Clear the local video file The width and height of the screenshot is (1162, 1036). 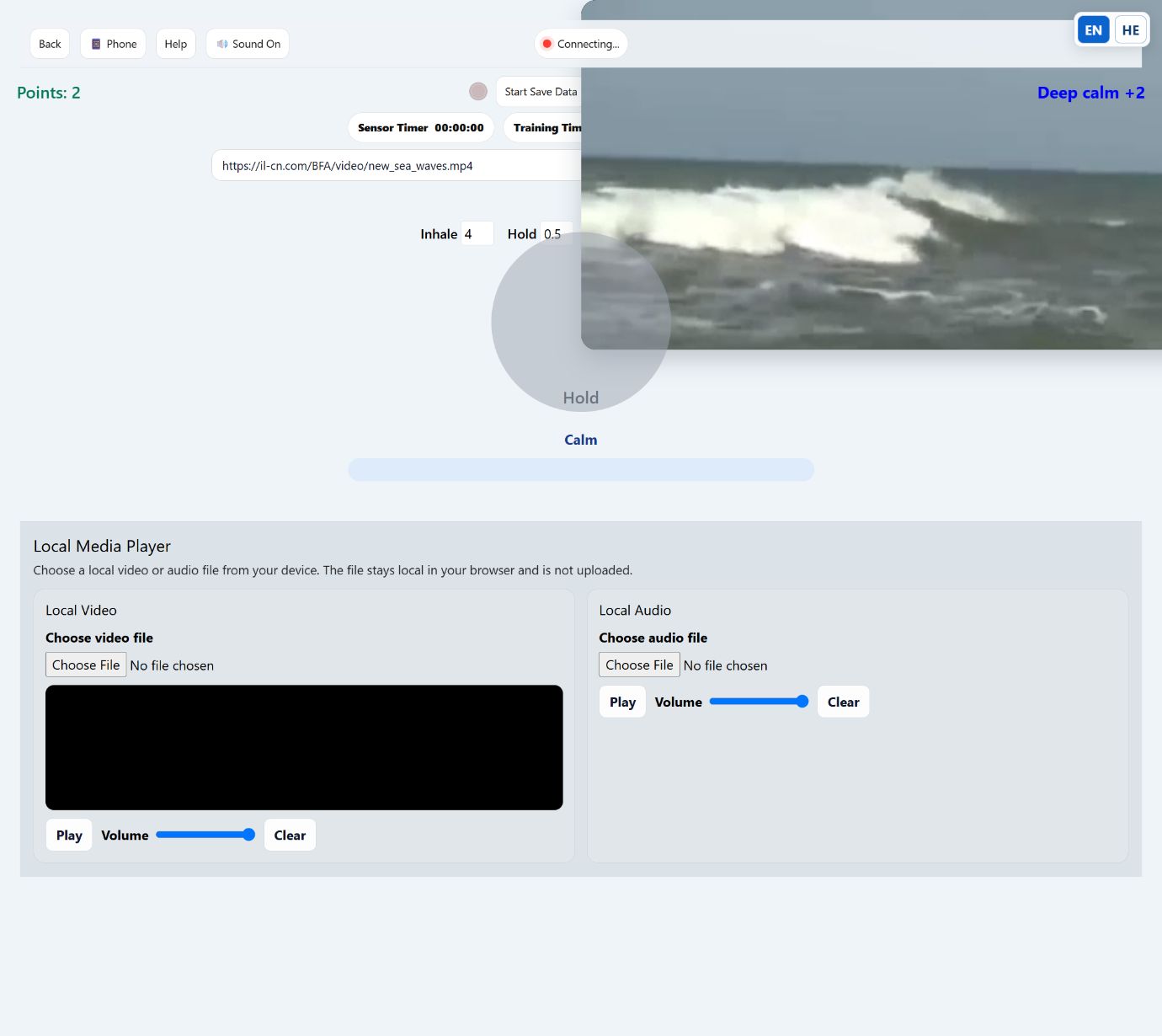click(290, 835)
